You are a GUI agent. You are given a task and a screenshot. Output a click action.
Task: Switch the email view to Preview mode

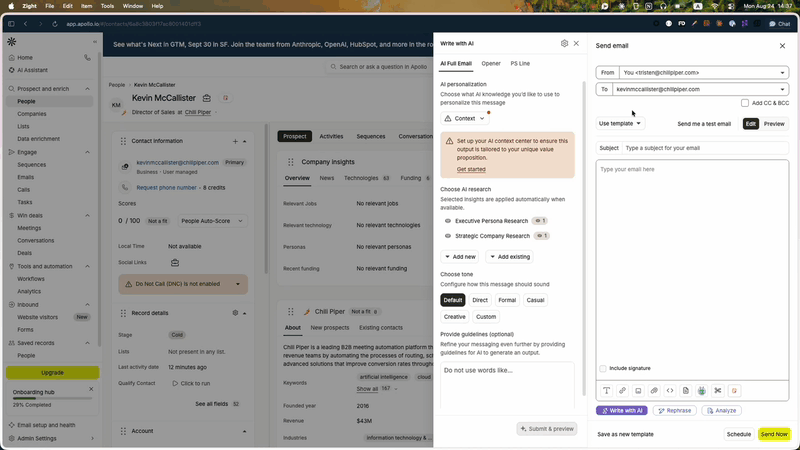pos(774,124)
